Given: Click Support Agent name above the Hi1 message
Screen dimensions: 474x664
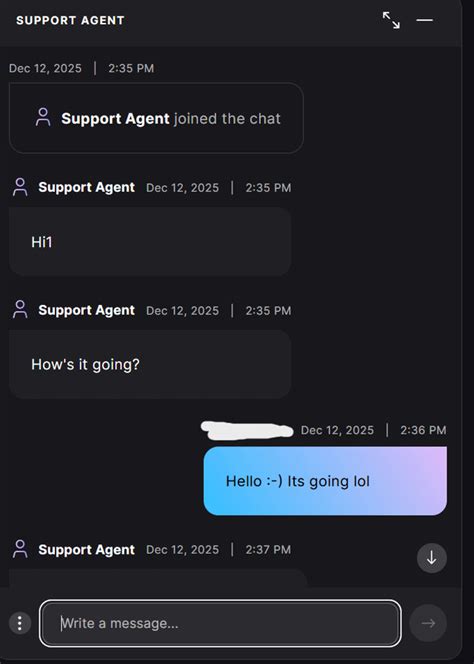Looking at the screenshot, I should 86,187.
